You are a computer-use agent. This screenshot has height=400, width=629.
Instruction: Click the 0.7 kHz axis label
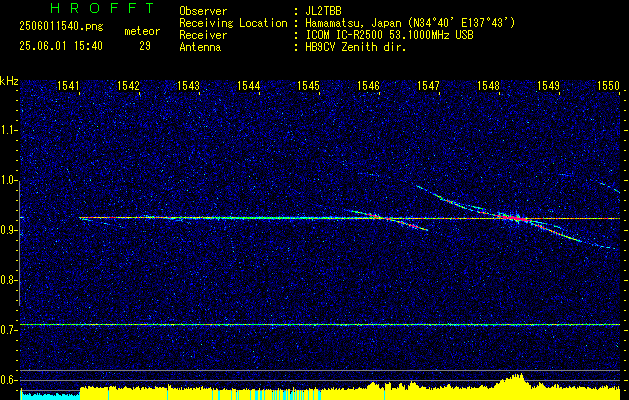pos(9,330)
